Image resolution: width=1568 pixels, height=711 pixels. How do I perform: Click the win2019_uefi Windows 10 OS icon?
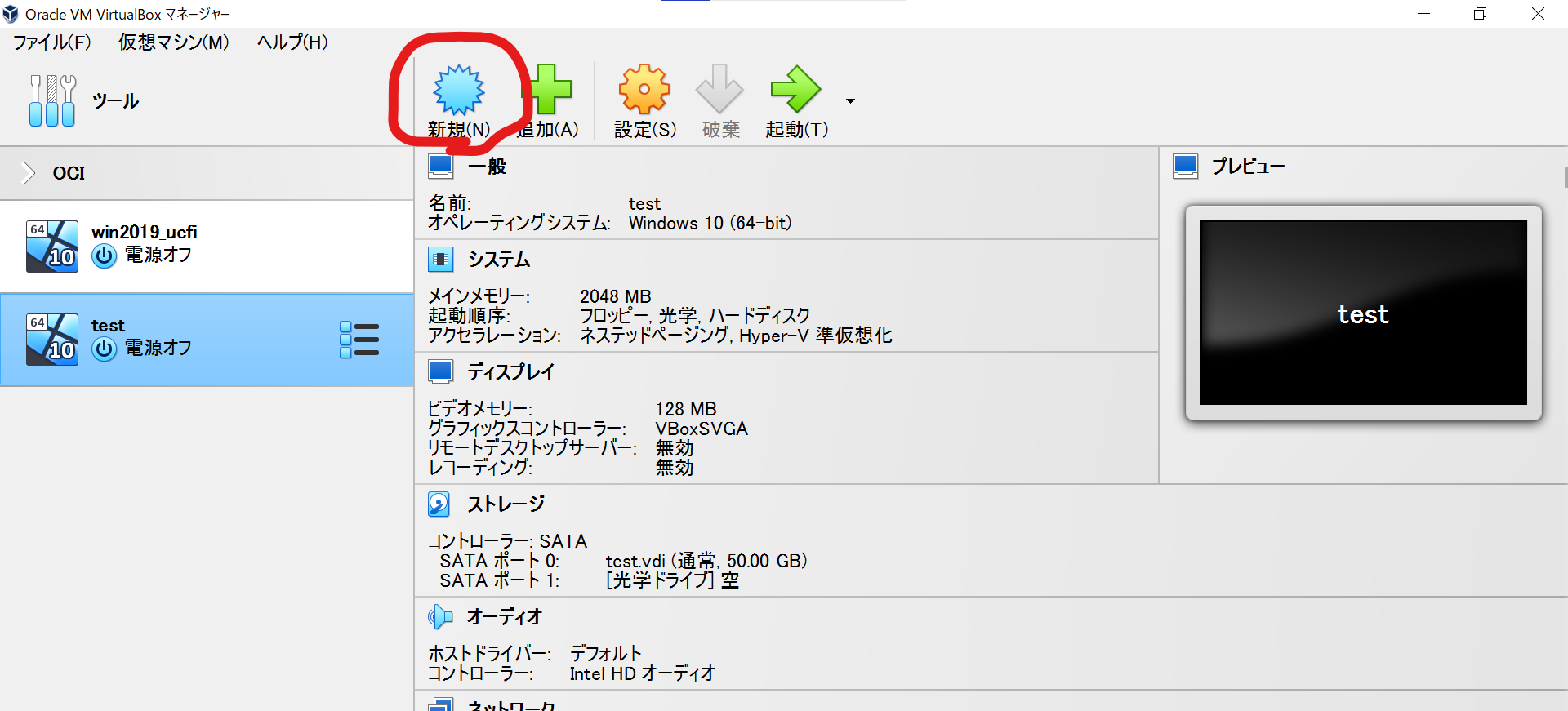pos(52,246)
